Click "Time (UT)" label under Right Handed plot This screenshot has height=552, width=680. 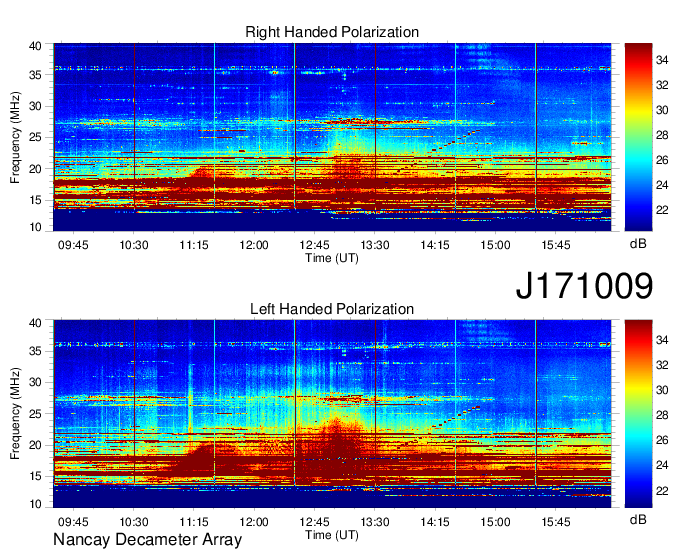332,258
